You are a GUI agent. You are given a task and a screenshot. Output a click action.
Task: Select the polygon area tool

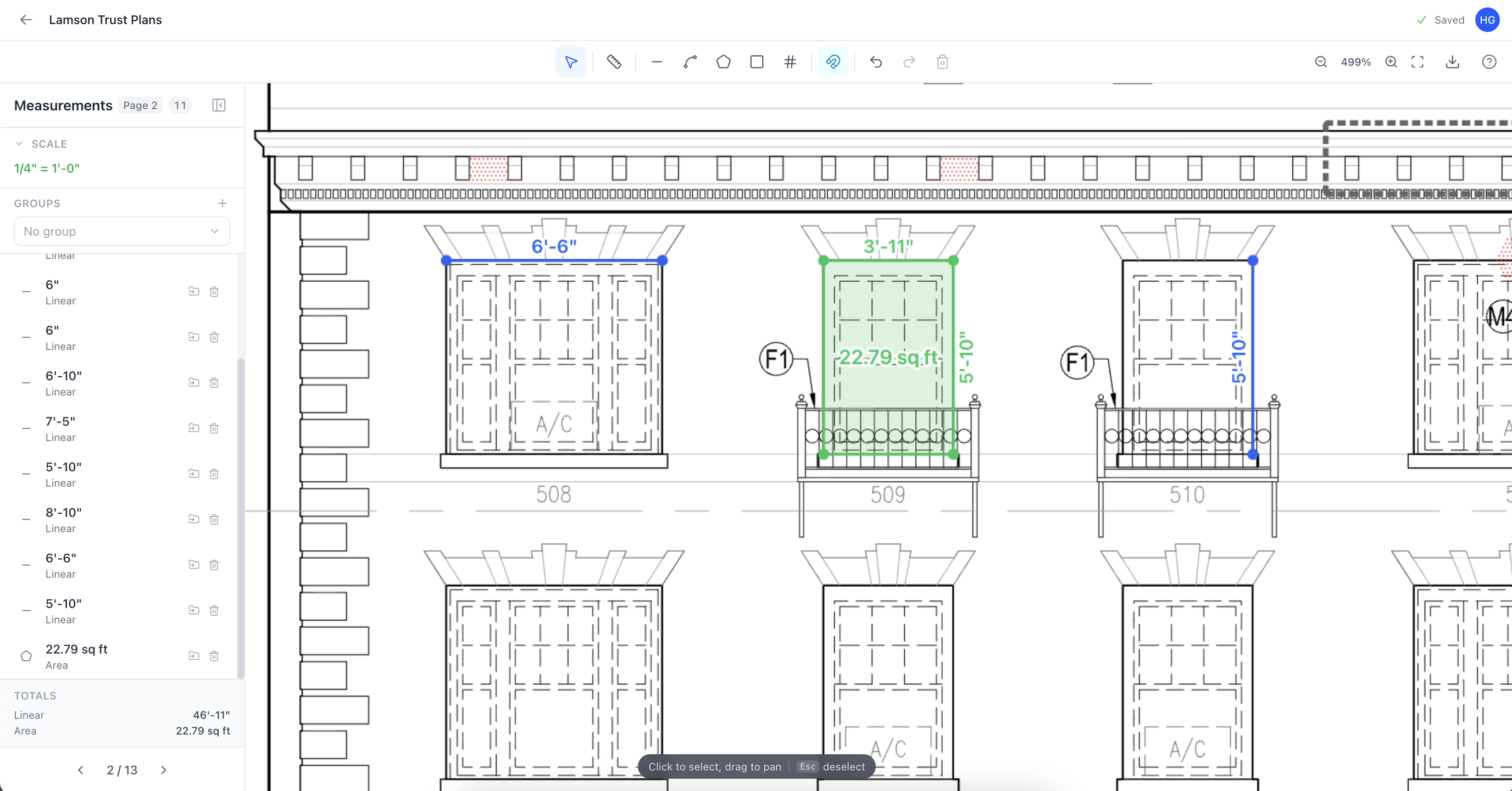pyautogui.click(x=723, y=62)
